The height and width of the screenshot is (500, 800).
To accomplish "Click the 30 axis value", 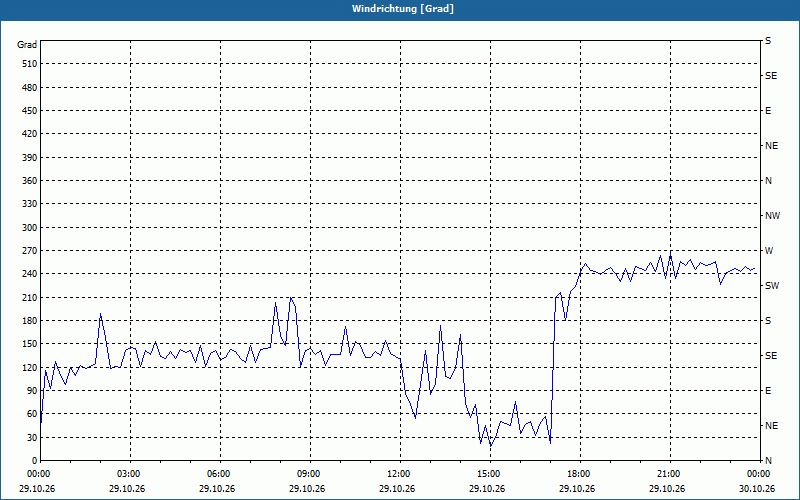I will (32, 437).
